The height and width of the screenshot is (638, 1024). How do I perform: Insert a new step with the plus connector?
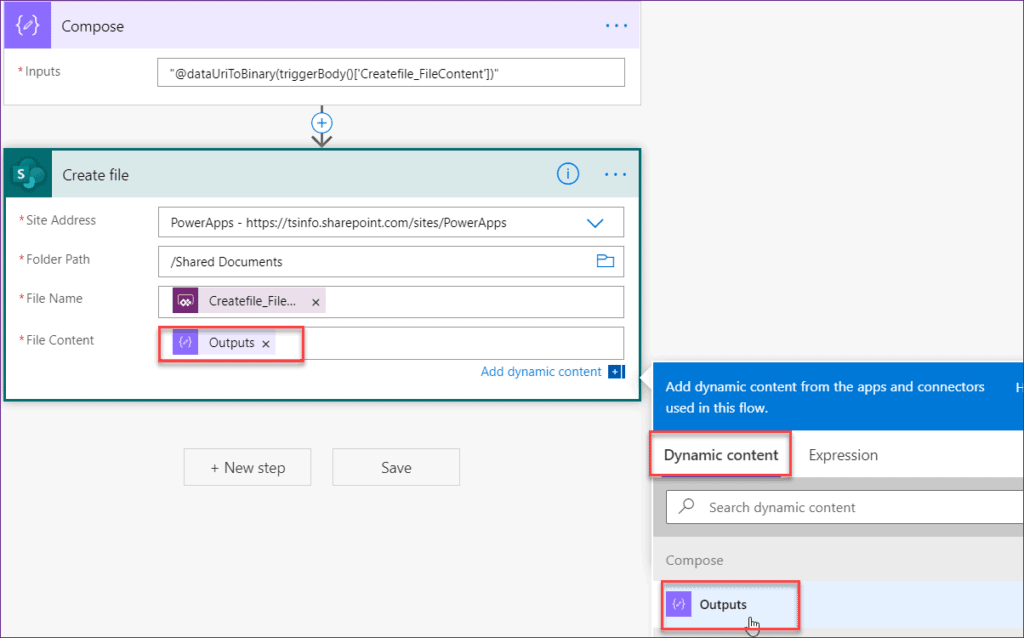321,123
